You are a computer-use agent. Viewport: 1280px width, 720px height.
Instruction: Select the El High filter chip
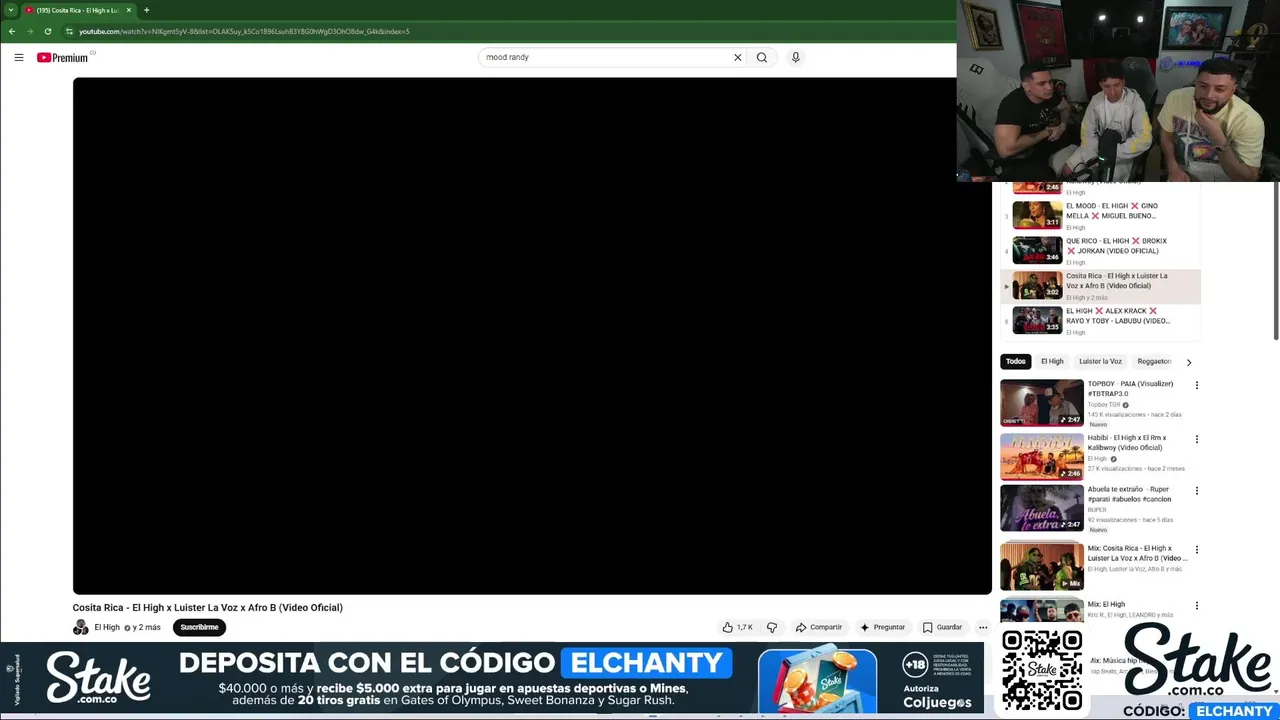coord(1052,361)
